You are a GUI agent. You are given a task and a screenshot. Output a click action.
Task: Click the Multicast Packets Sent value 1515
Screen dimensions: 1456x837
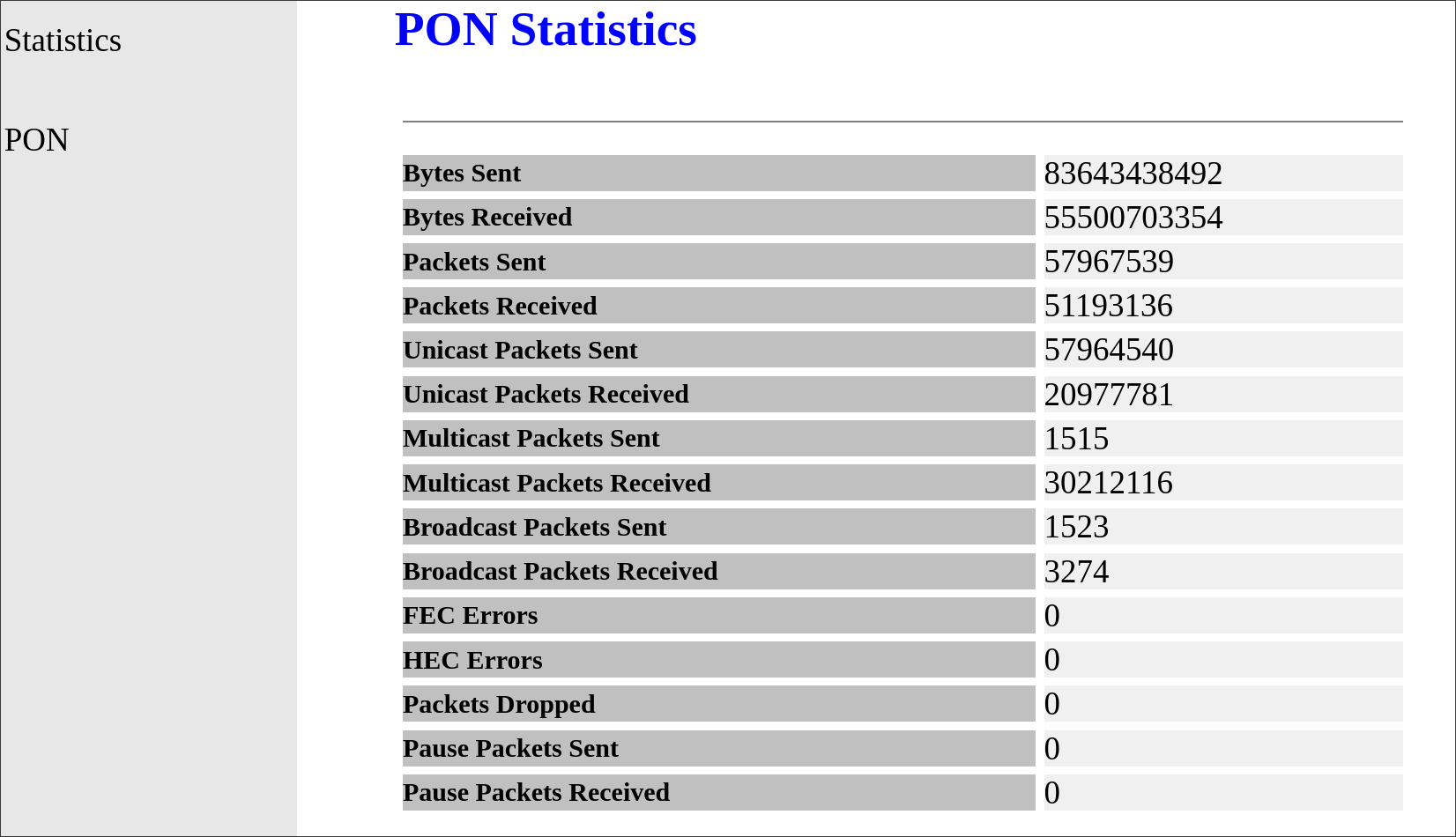point(1076,439)
